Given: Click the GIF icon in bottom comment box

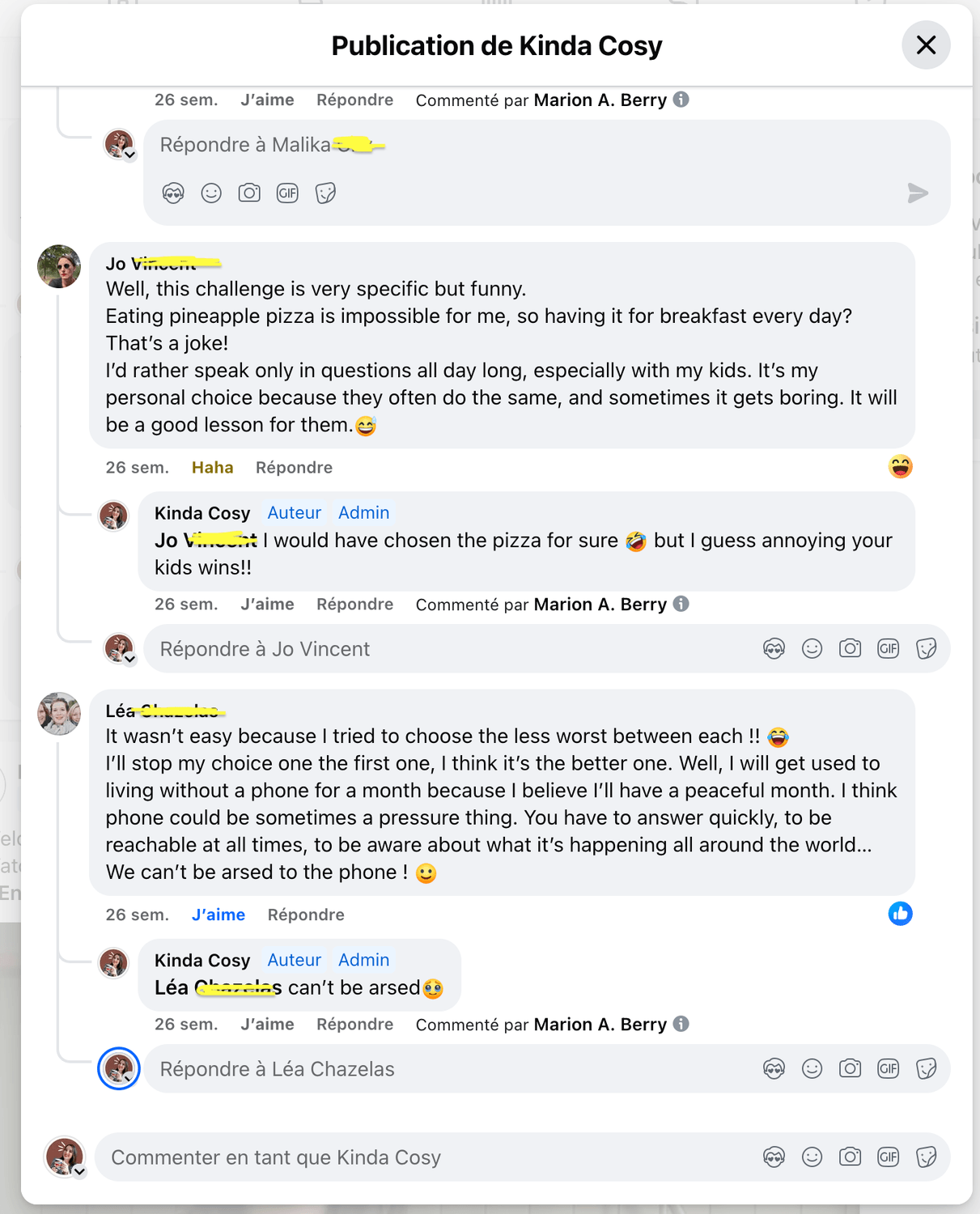Looking at the screenshot, I should 888,1157.
